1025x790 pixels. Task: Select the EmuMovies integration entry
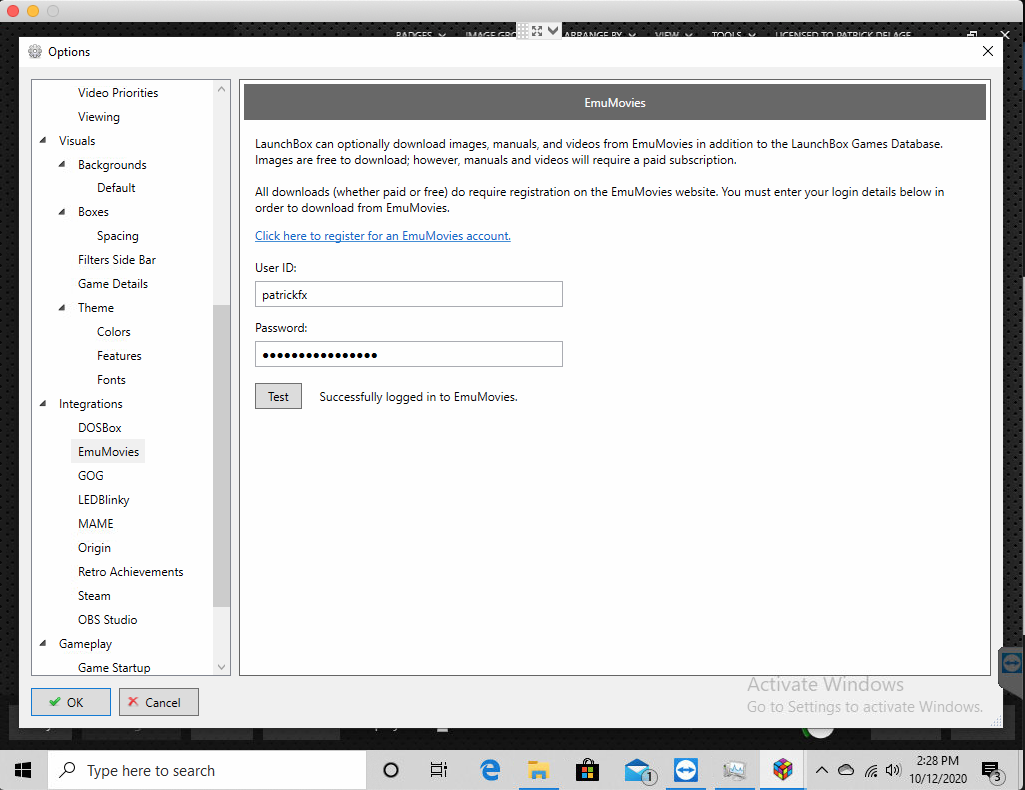tap(108, 452)
